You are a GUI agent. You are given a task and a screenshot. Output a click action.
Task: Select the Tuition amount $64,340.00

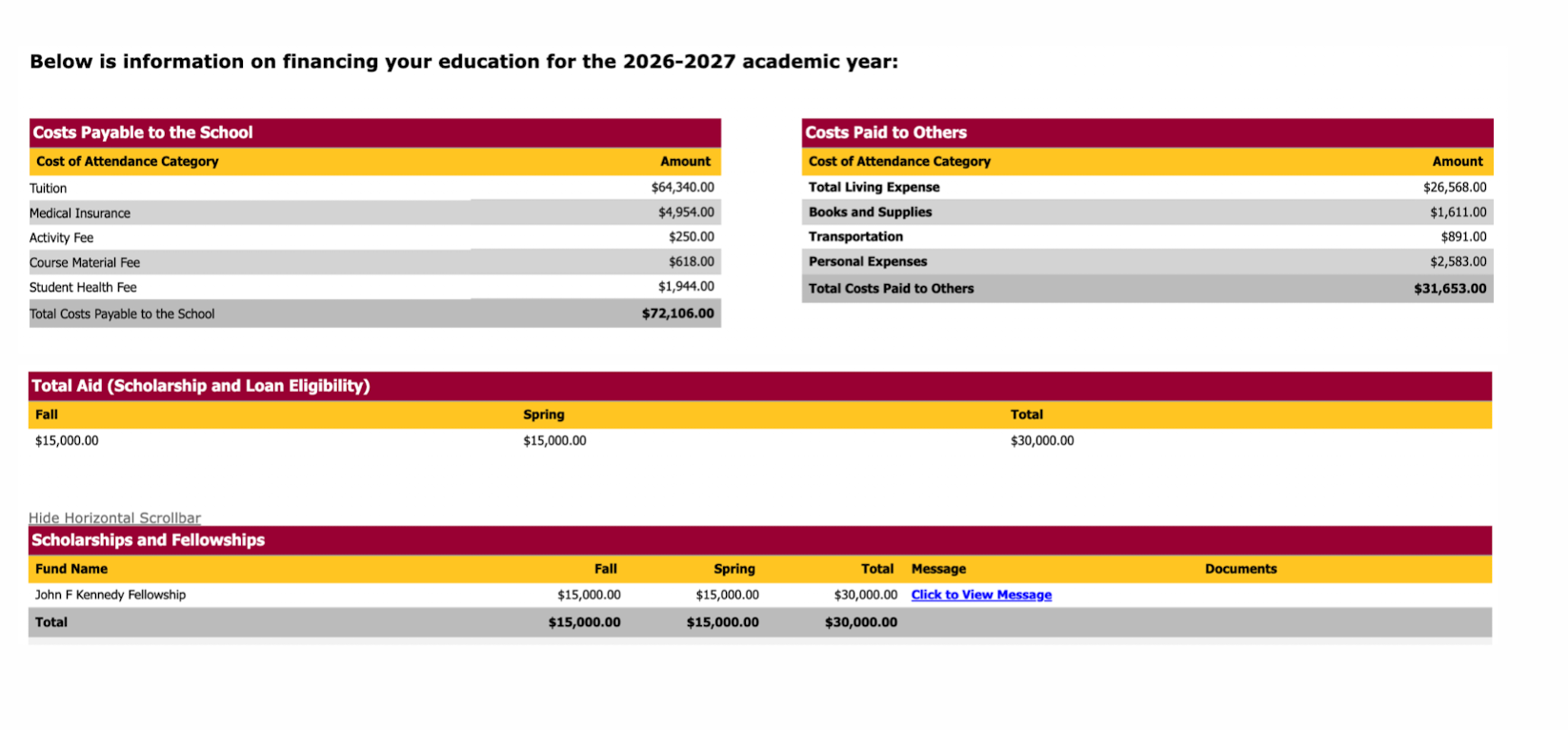tap(682, 188)
